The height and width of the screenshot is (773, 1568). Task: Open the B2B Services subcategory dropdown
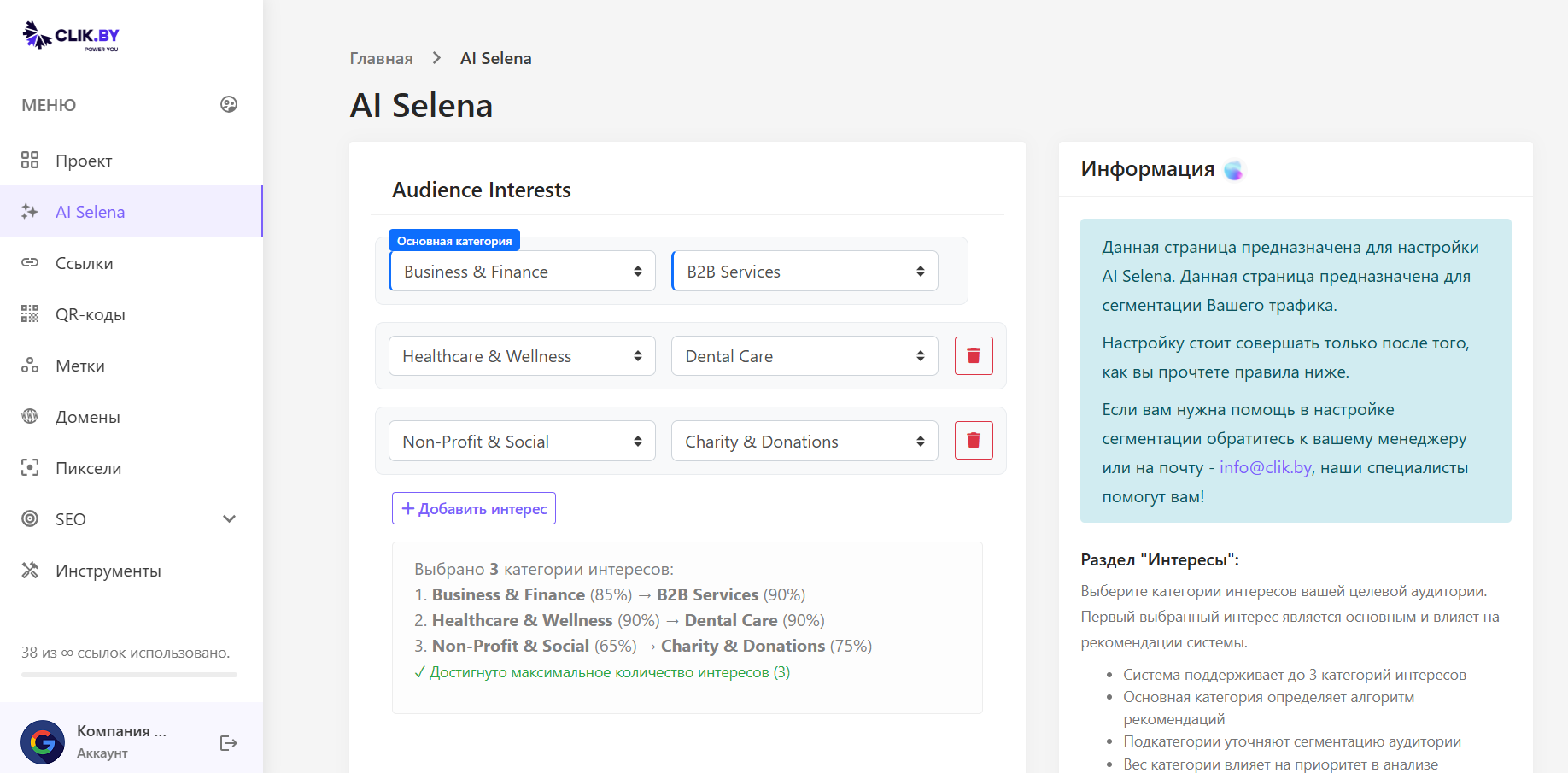click(x=804, y=272)
